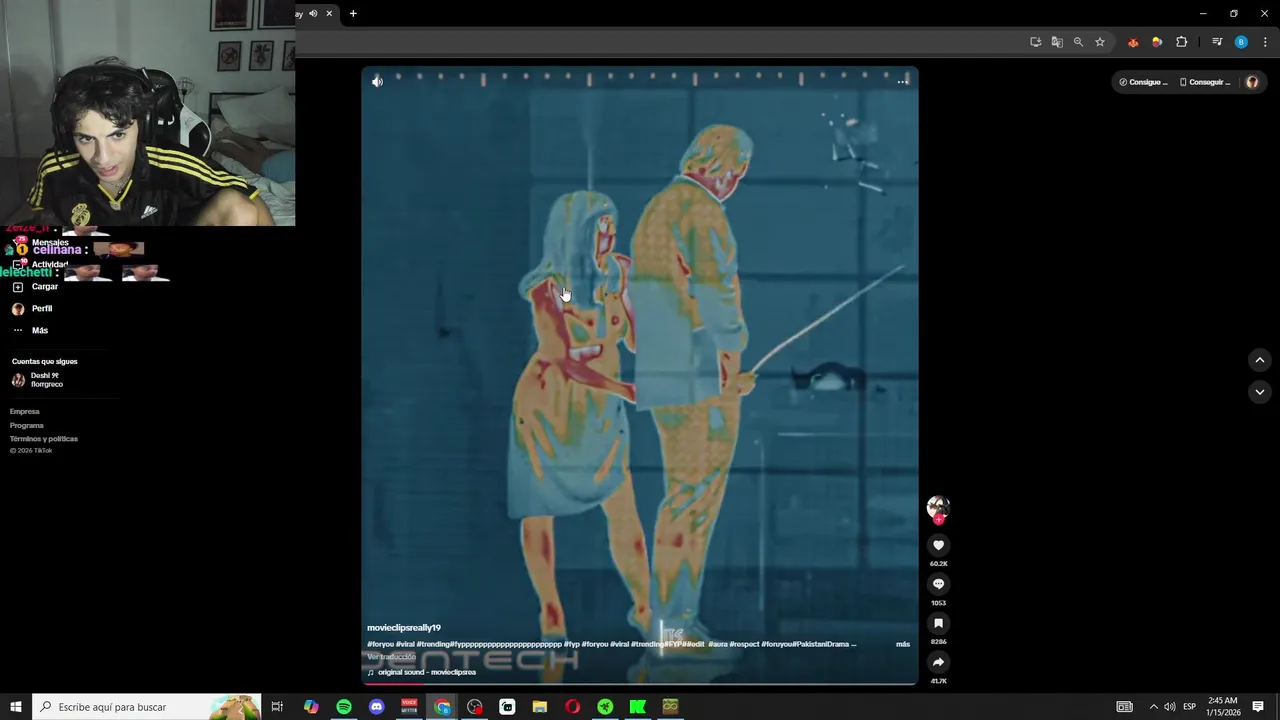Screen dimensions: 1280x720
Task: Open the bot app icon on taskbar
Action: (507, 707)
